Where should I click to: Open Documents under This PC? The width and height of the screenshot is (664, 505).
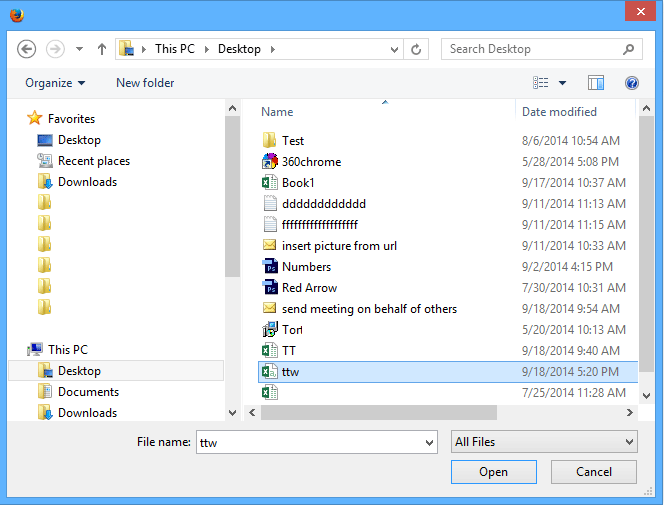point(88,392)
